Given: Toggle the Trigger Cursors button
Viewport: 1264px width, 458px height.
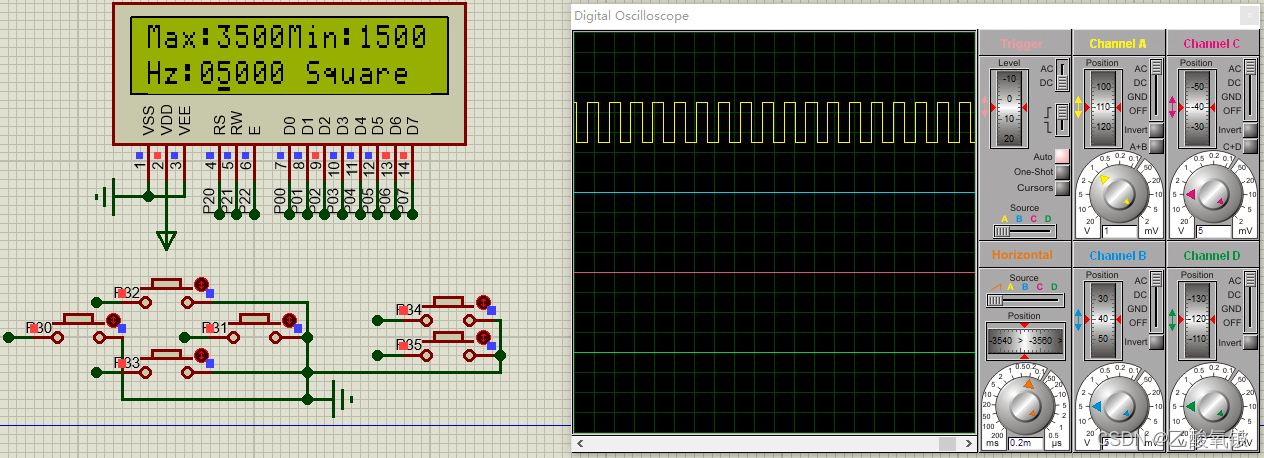Looking at the screenshot, I should click(x=1062, y=187).
